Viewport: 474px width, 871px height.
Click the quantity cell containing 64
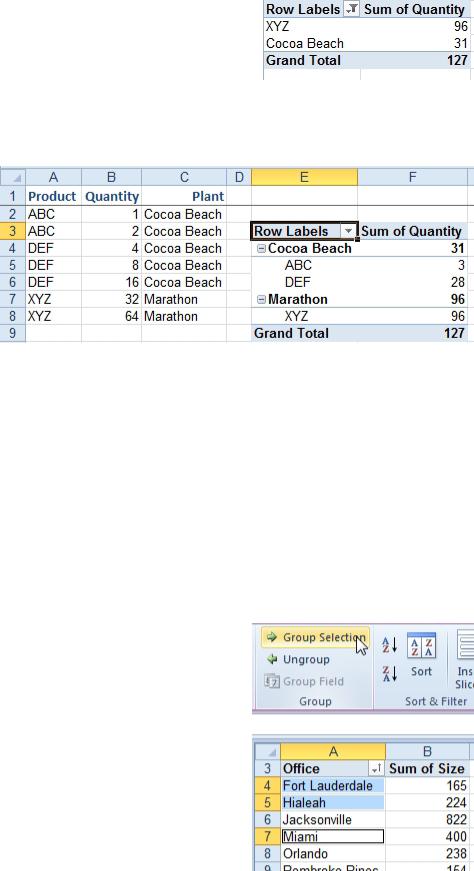click(111, 317)
